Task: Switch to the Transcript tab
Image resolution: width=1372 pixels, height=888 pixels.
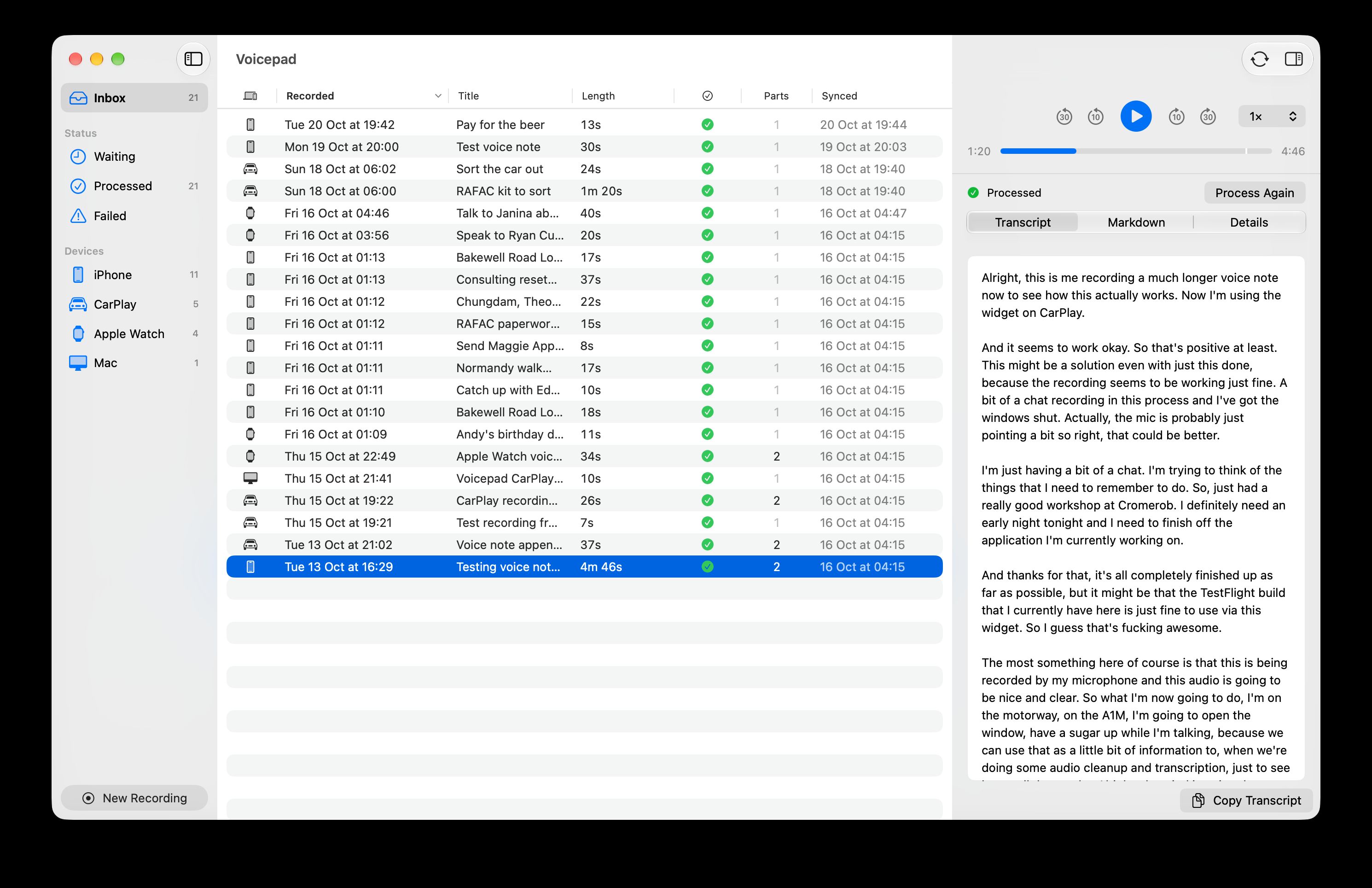Action: point(1023,222)
